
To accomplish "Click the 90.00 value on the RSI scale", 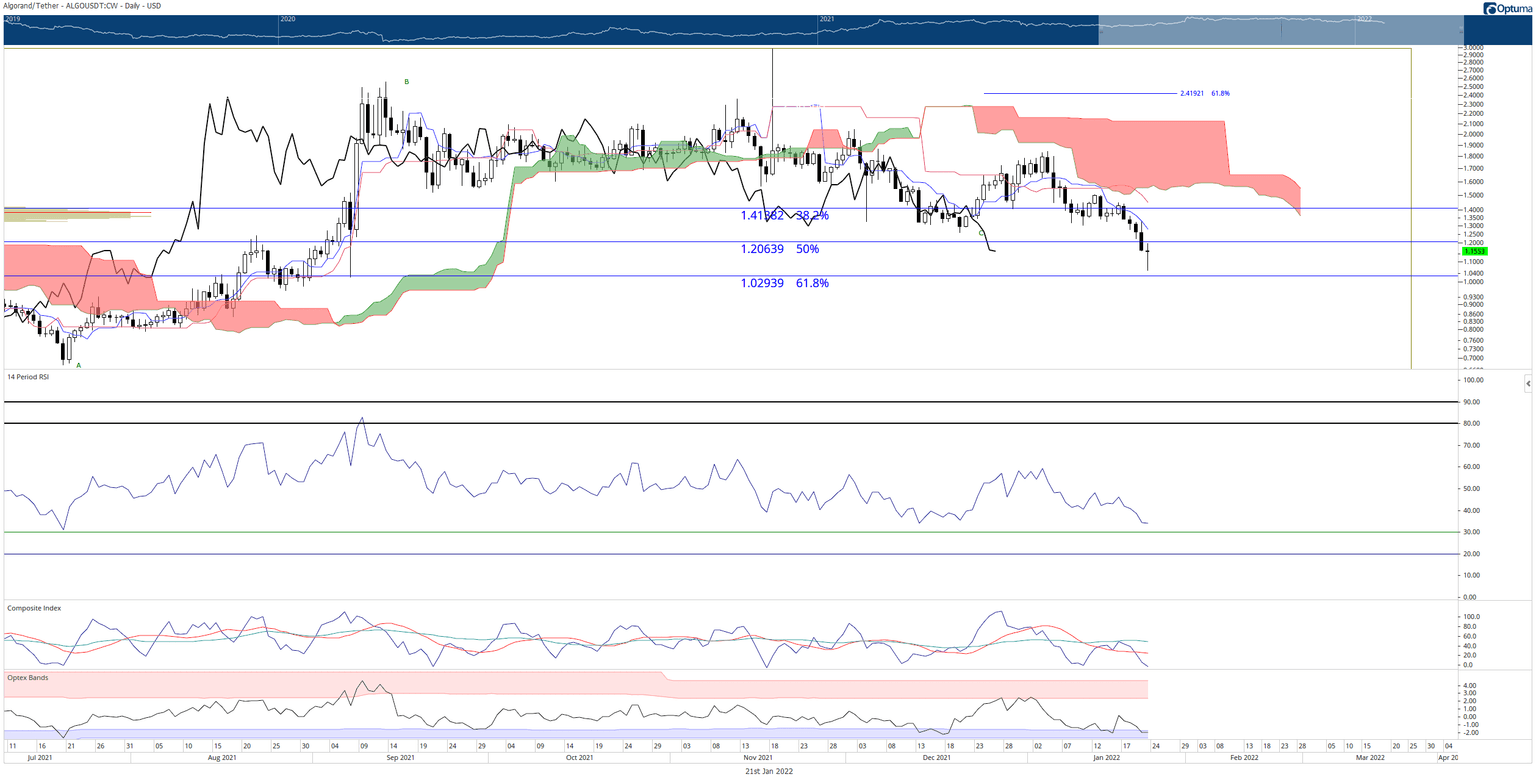I will pyautogui.click(x=1473, y=402).
